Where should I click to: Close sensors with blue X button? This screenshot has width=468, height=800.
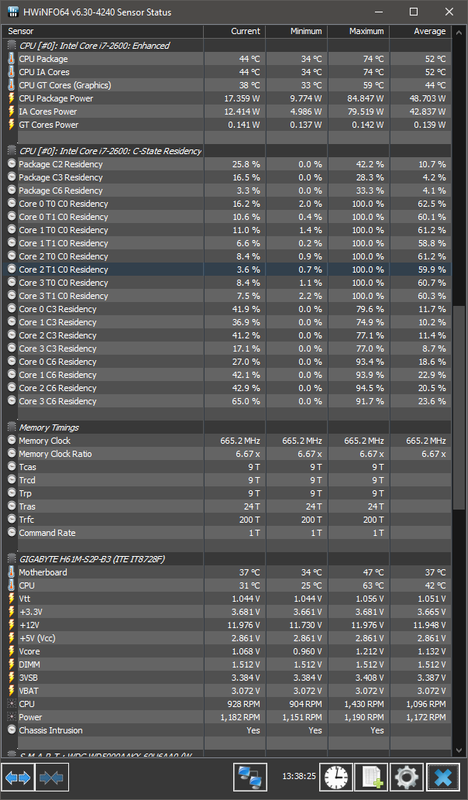click(x=442, y=778)
